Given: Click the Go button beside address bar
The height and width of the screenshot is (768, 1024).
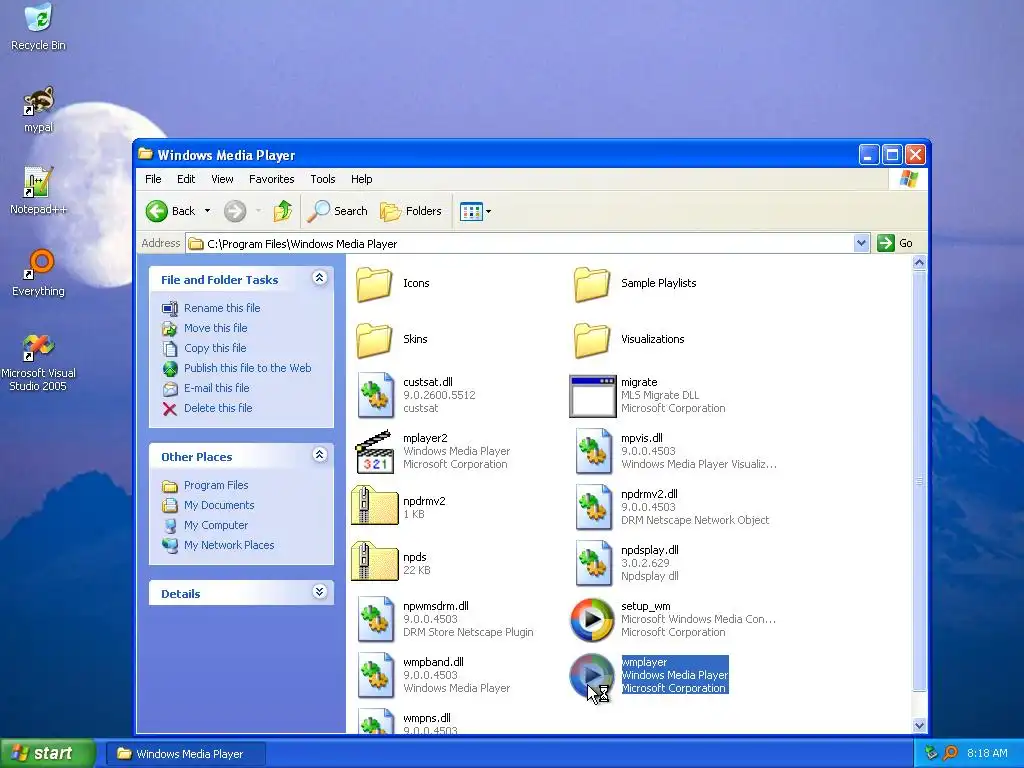Looking at the screenshot, I should (896, 243).
